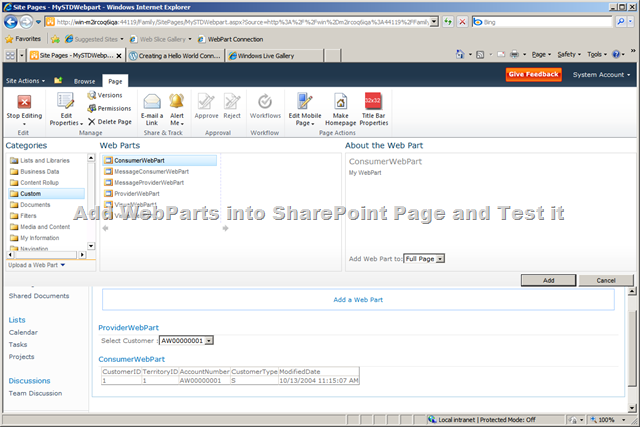640x427 pixels.
Task: Click the browser Forward arrow button
Action: click(26, 22)
